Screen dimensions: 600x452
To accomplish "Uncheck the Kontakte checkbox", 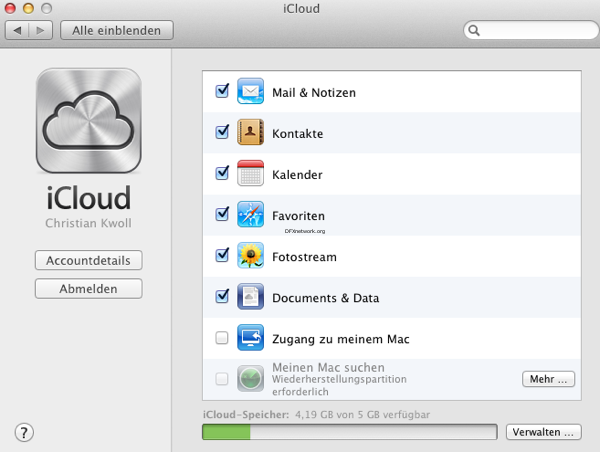I will click(x=222, y=132).
